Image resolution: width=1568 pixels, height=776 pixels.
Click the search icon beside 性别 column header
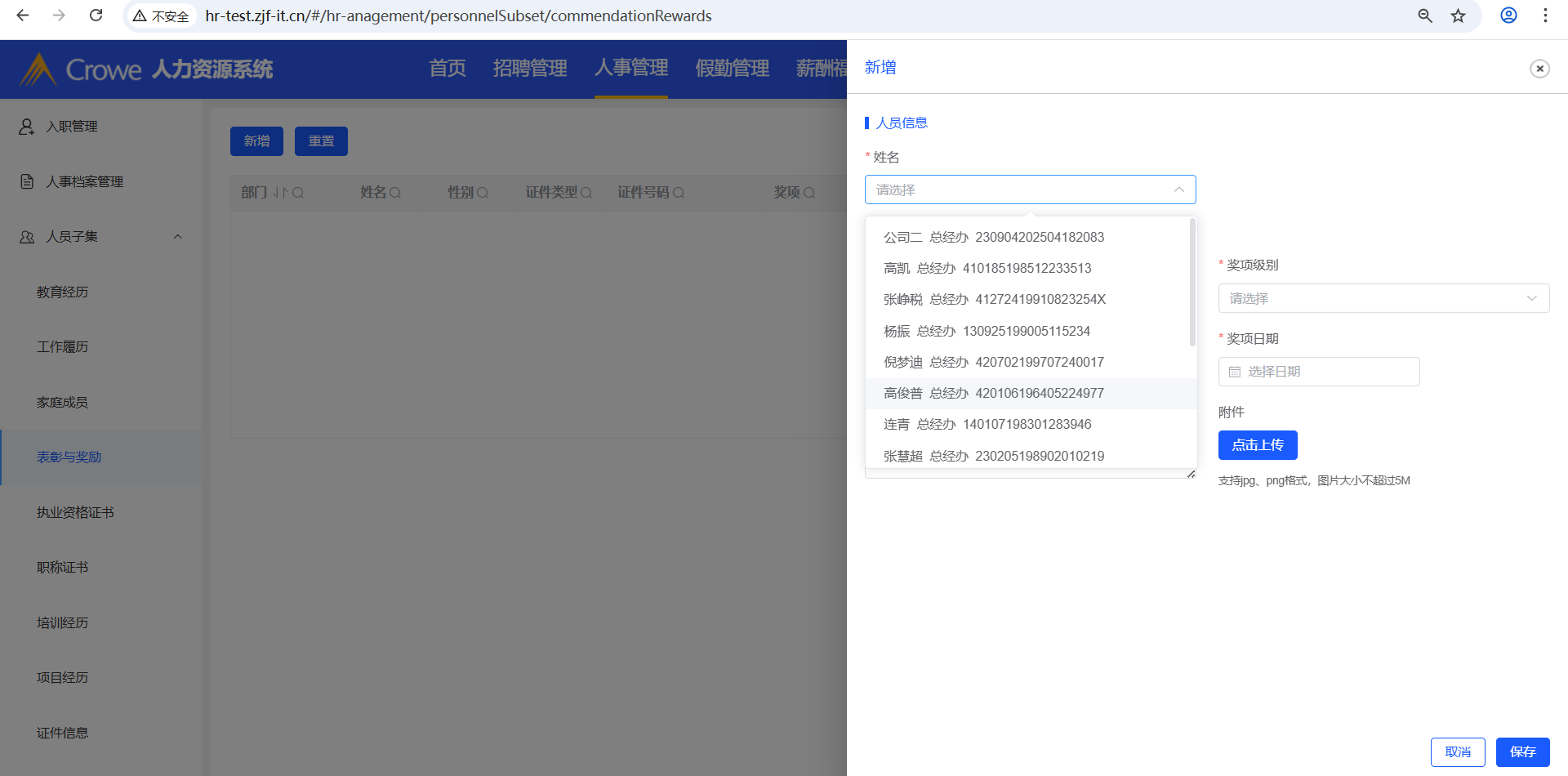coord(483,193)
